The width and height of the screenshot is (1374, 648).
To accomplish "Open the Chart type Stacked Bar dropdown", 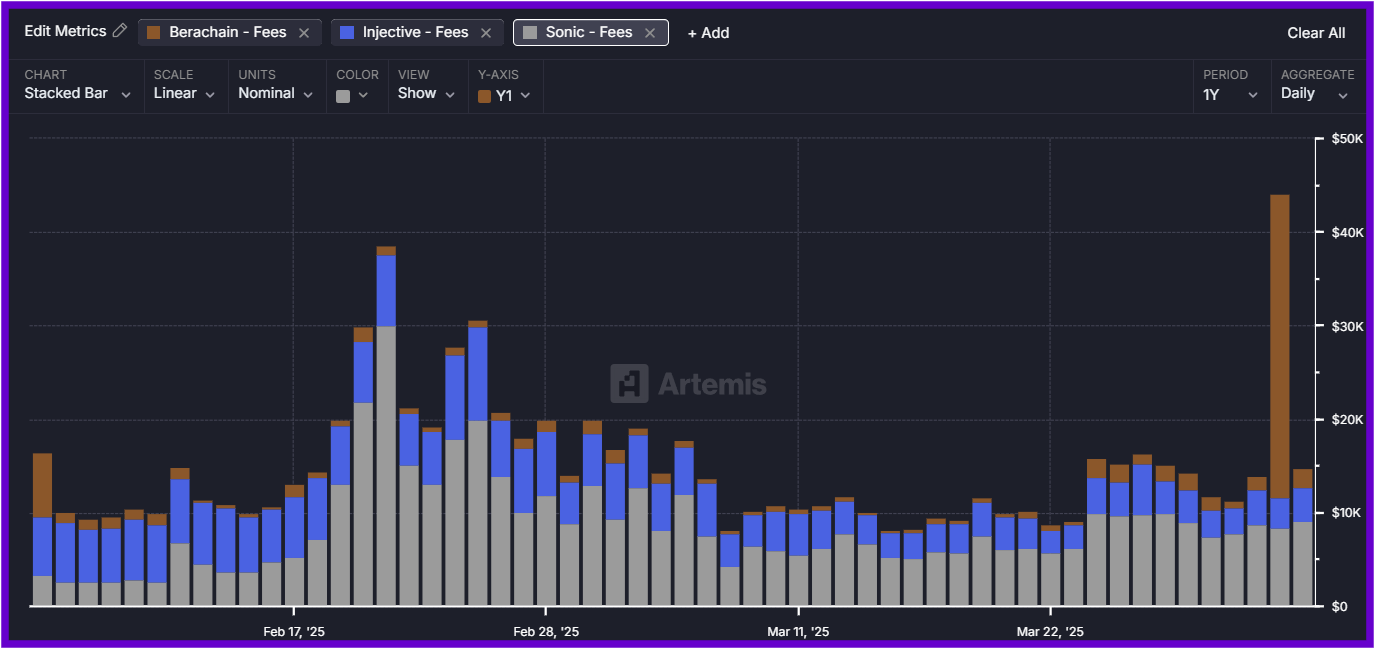I will click(78, 94).
